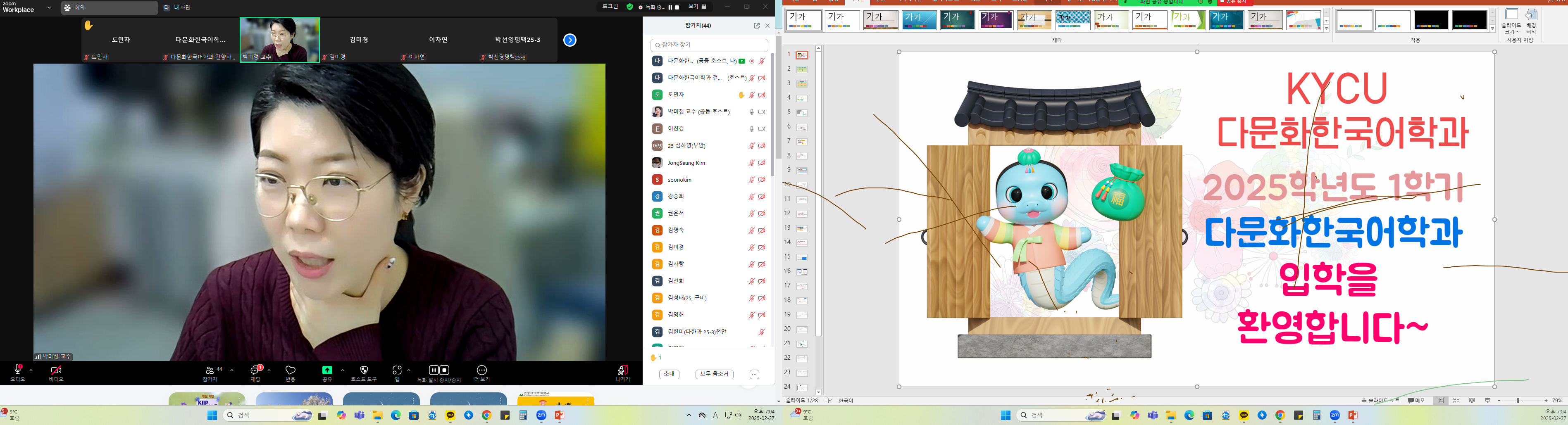Toggle 슬라이드 노트 notes in status bar

pos(1380,401)
